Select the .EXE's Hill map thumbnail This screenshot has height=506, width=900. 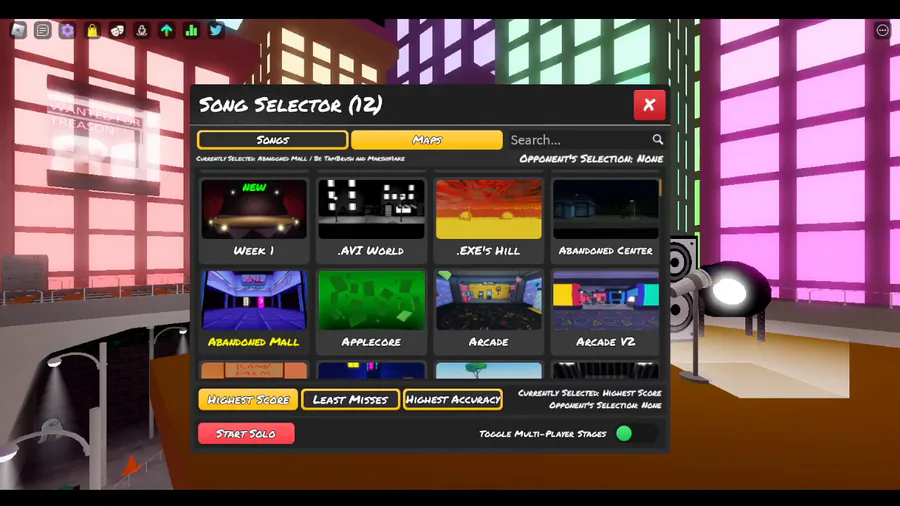click(488, 209)
